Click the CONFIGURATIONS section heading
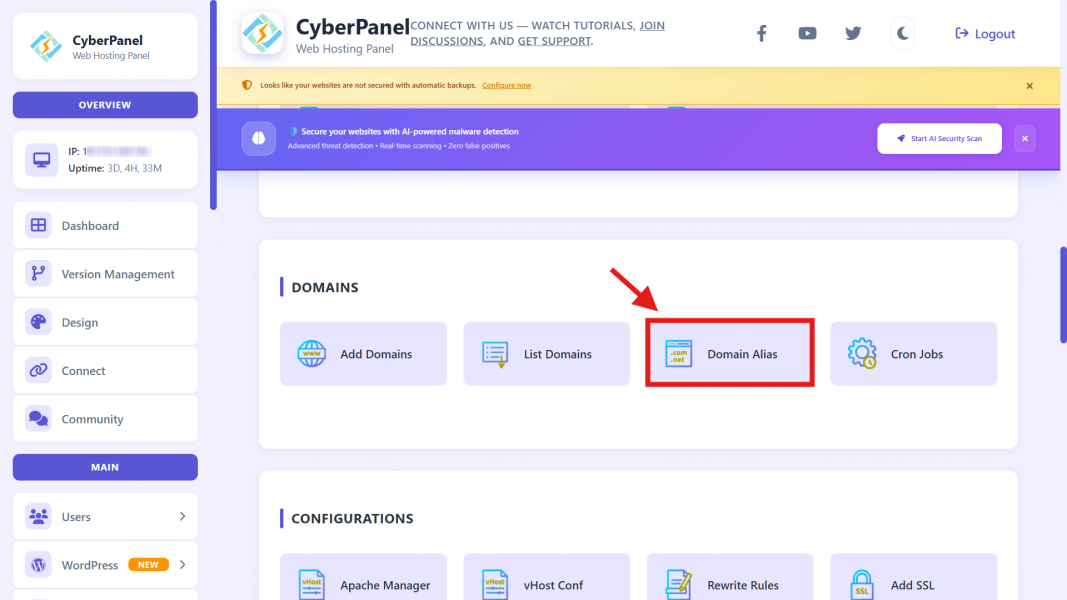Viewport: 1067px width, 600px height. 352,518
